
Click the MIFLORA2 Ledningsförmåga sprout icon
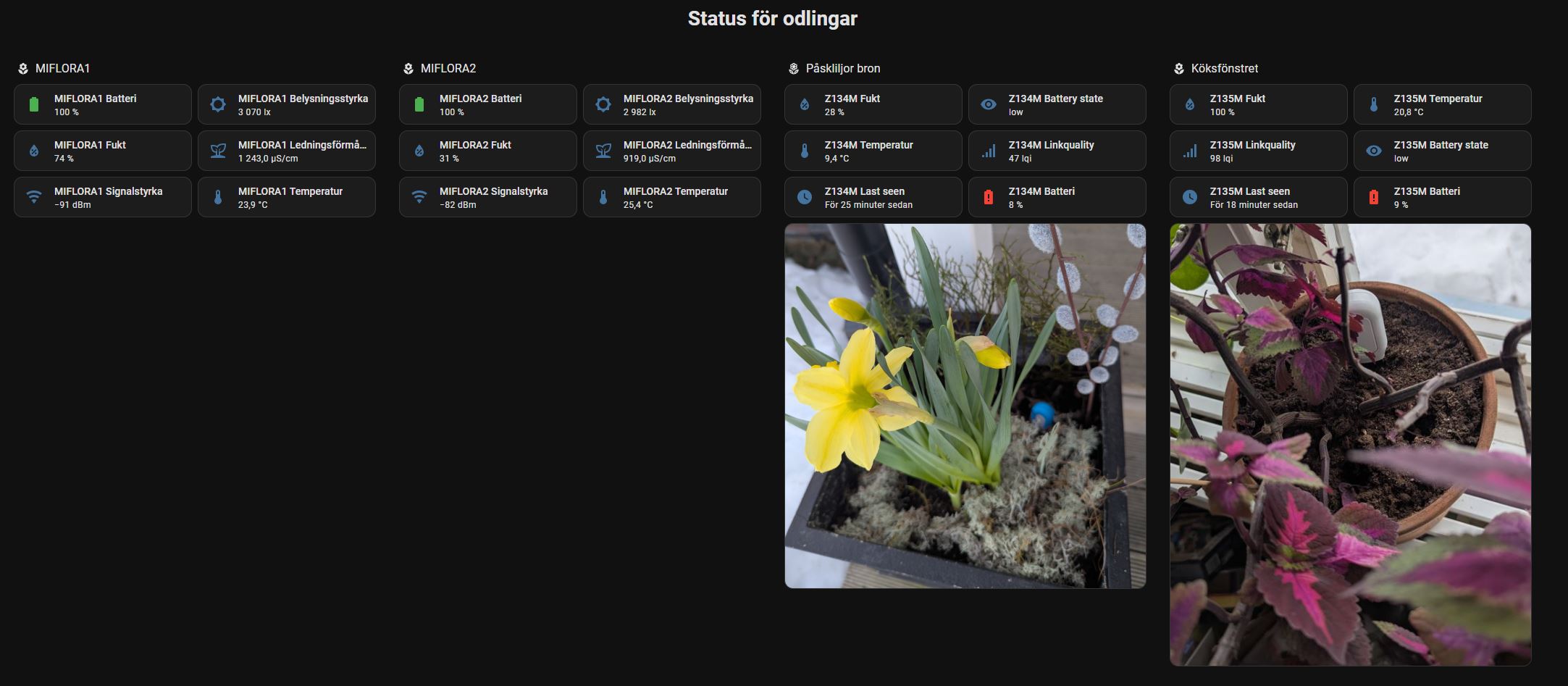[x=603, y=151]
